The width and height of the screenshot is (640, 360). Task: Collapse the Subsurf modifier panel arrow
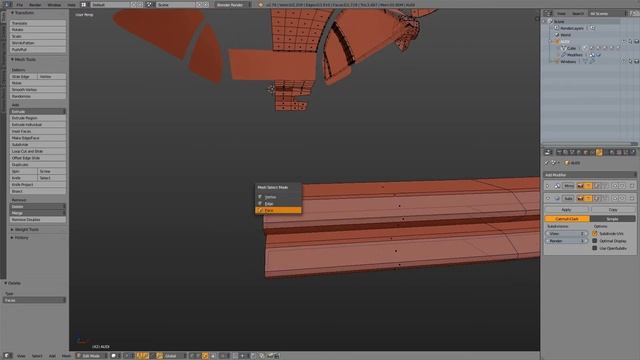548,198
